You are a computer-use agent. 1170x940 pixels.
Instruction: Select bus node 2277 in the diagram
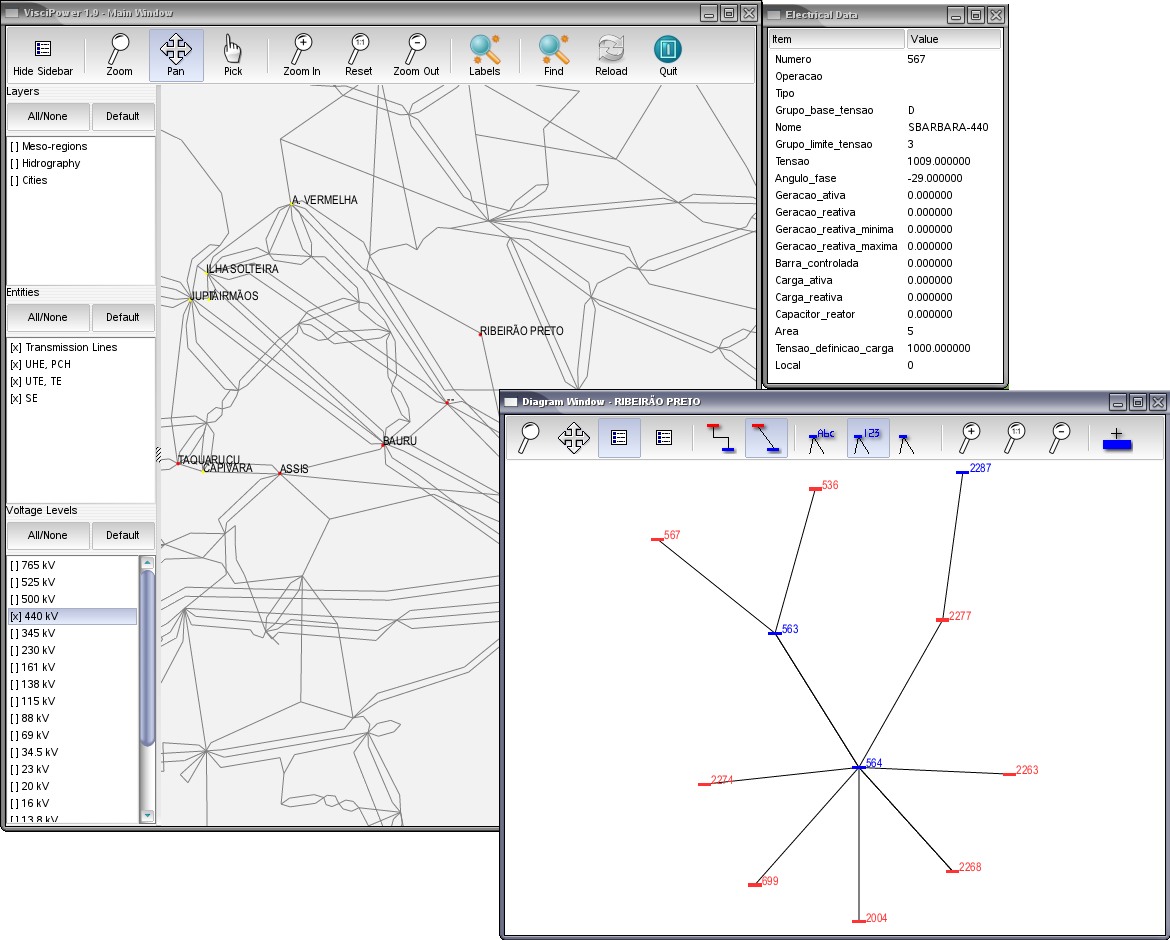tap(943, 620)
